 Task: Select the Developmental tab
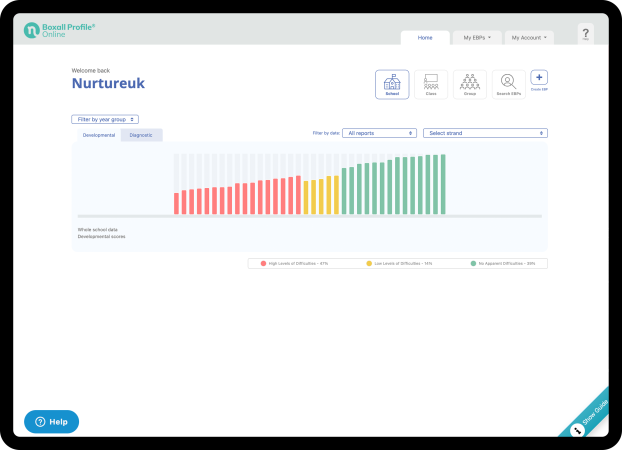(x=99, y=135)
